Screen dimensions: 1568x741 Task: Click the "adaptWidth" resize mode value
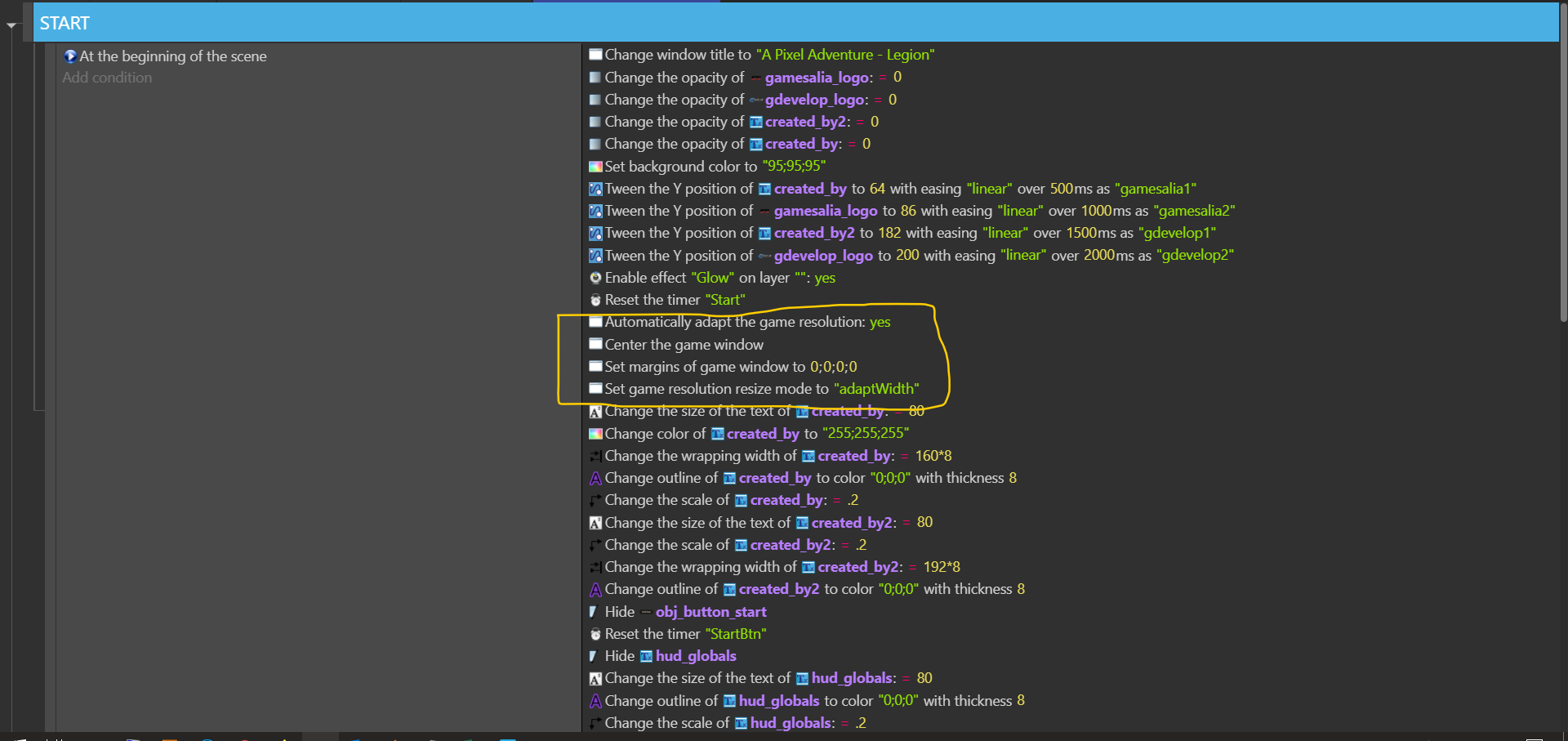tap(877, 389)
